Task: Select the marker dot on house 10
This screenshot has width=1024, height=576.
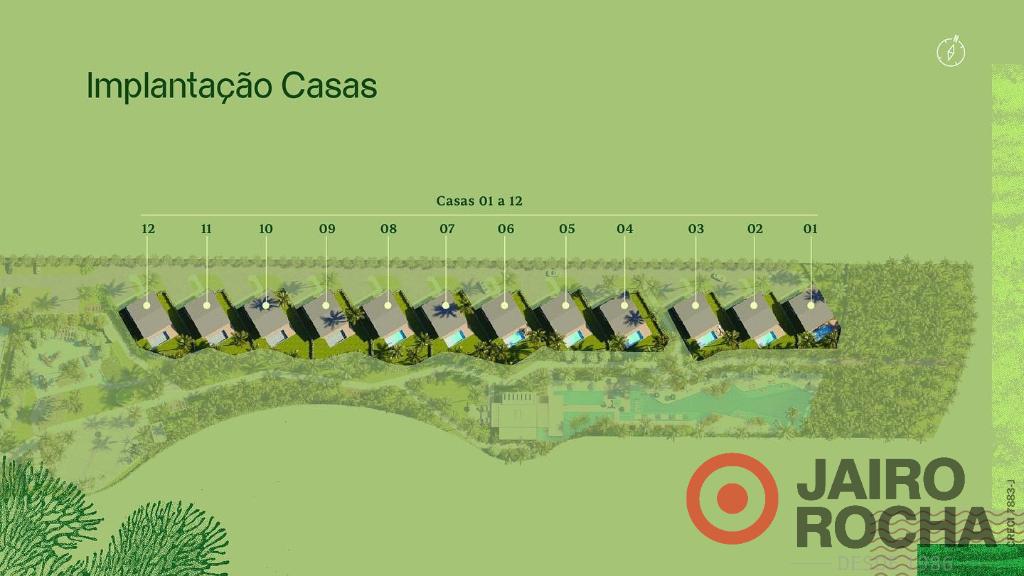Action: [266, 305]
